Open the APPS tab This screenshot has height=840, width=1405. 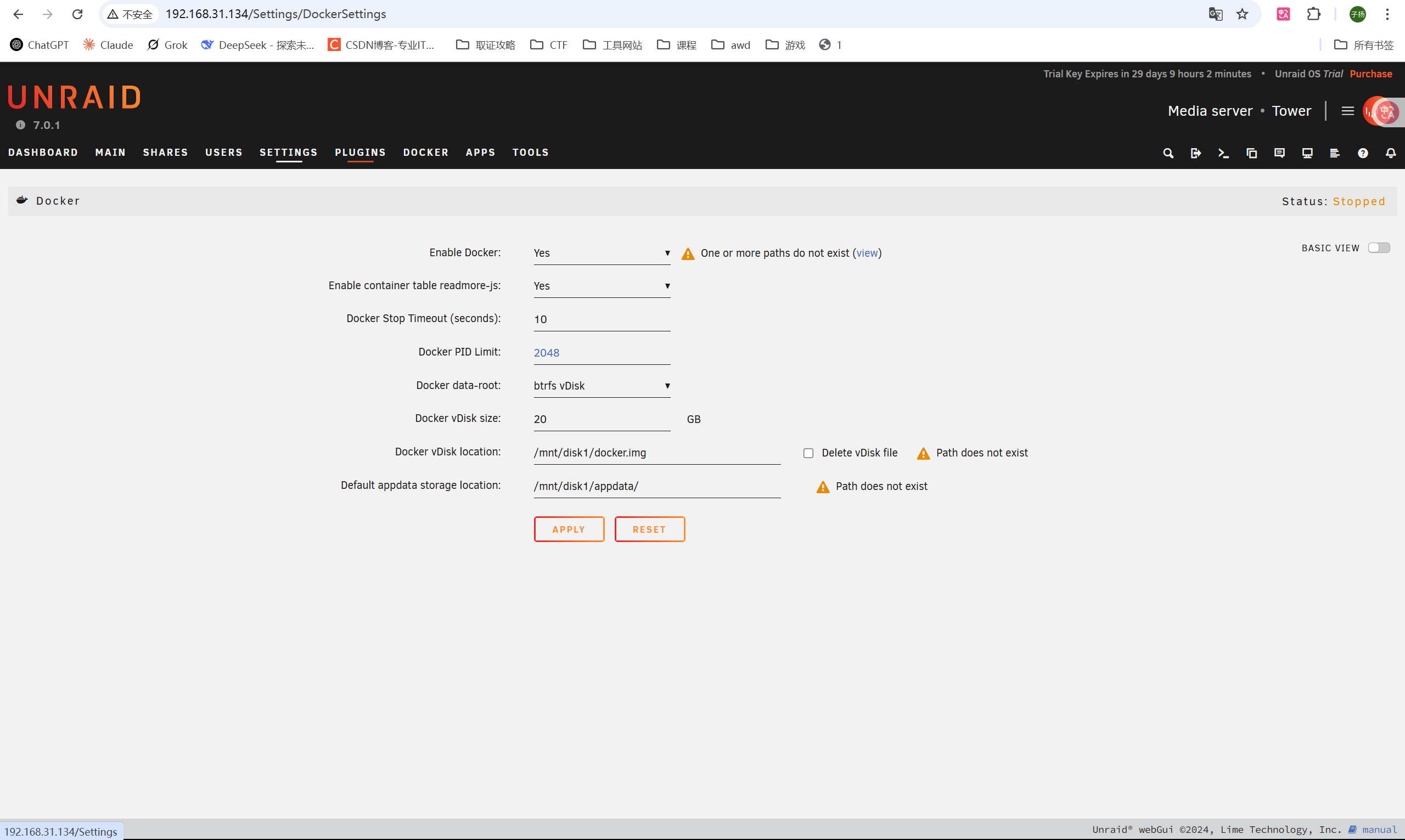(481, 153)
